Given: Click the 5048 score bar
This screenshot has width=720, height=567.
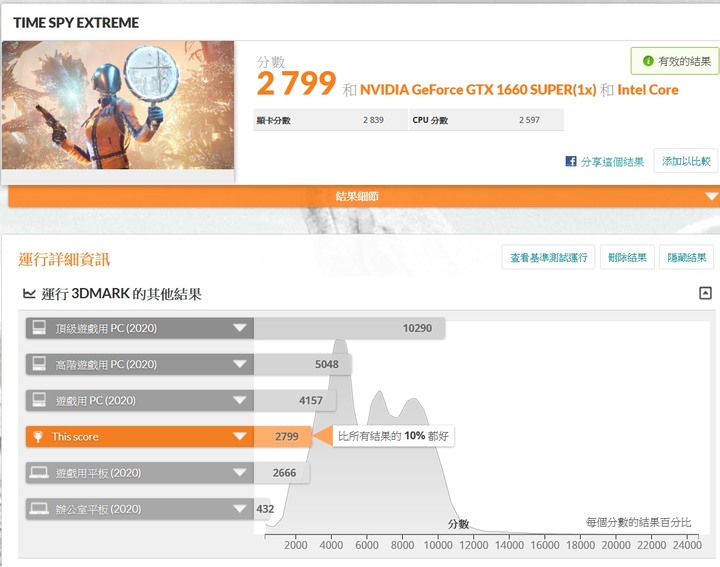Looking at the screenshot, I should pos(303,364).
